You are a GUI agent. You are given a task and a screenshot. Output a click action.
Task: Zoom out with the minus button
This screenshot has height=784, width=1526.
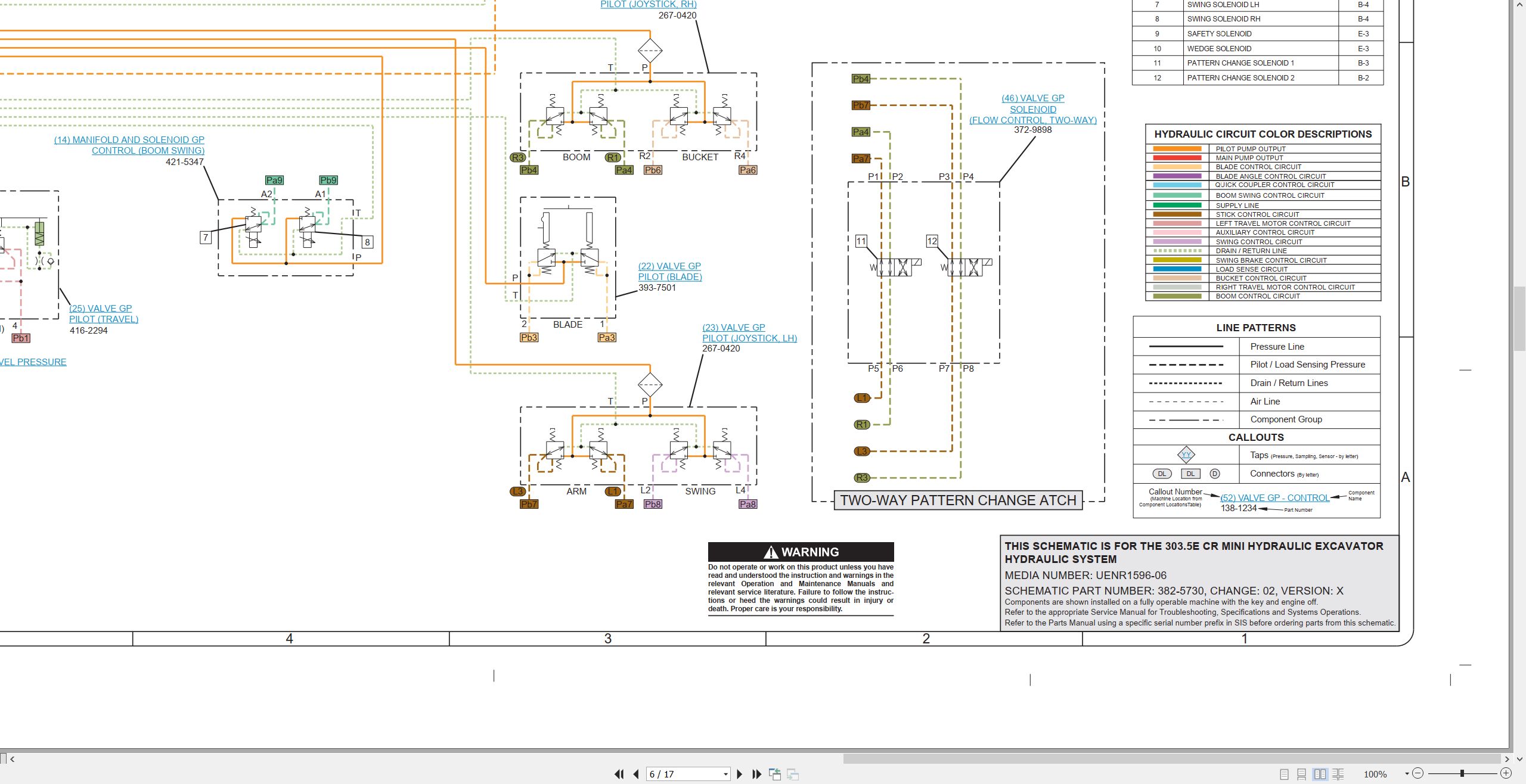pos(1418,773)
